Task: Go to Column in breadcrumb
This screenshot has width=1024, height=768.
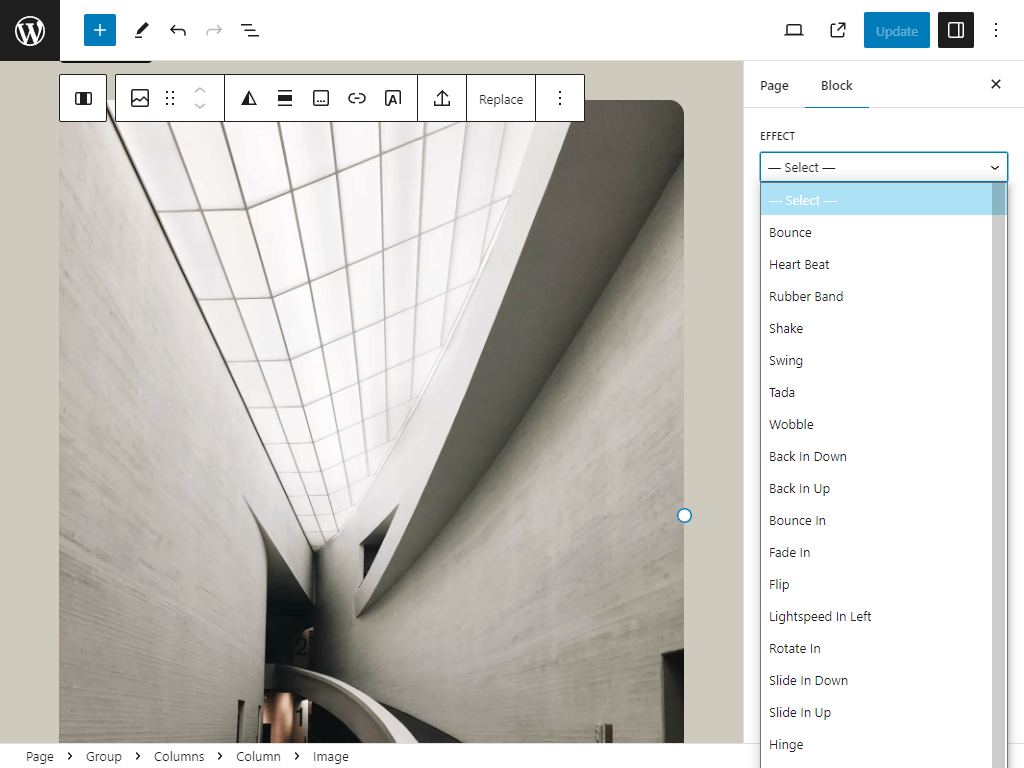Action: pos(258,756)
